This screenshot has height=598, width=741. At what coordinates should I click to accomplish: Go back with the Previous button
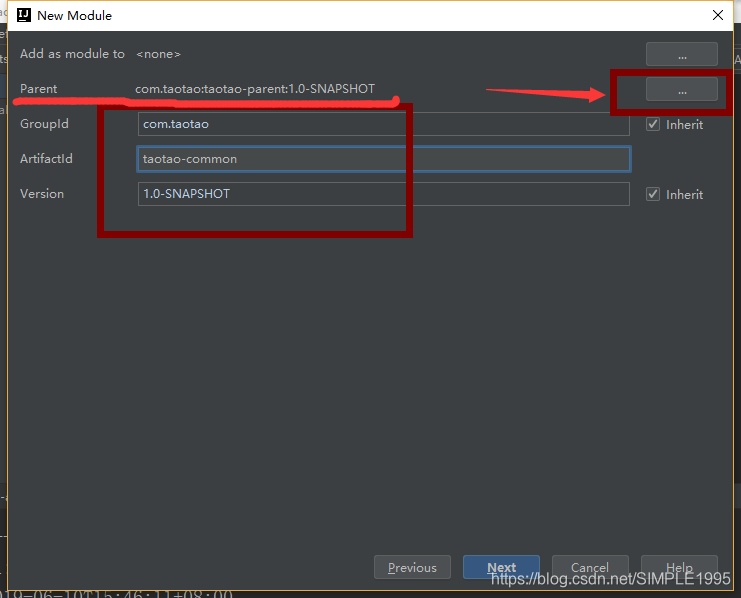[x=412, y=567]
